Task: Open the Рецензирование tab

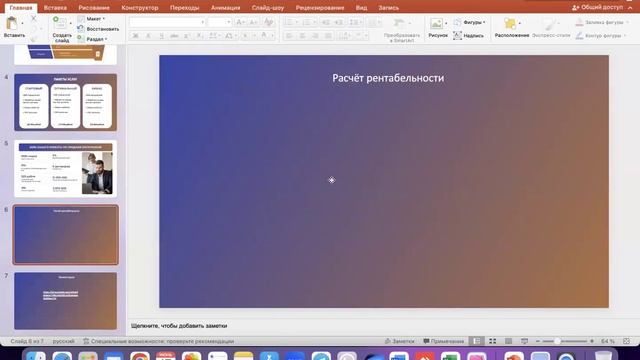Action: pyautogui.click(x=320, y=8)
